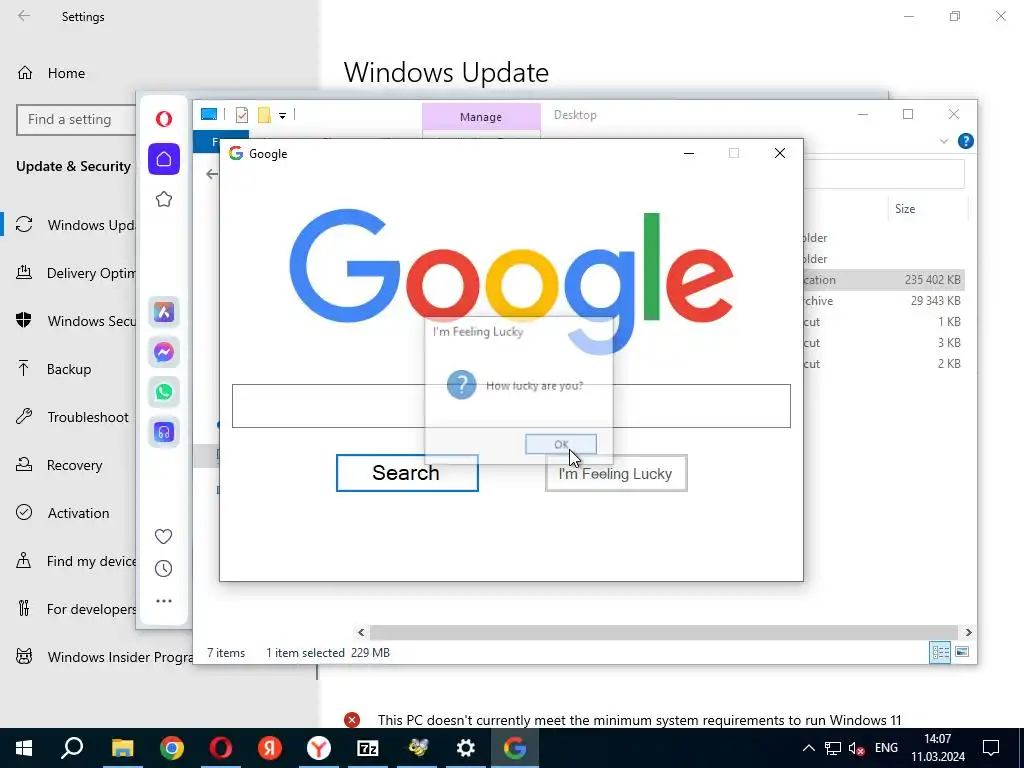This screenshot has width=1024, height=768.
Task: Click the Google app icon in the taskbar
Action: pos(515,748)
